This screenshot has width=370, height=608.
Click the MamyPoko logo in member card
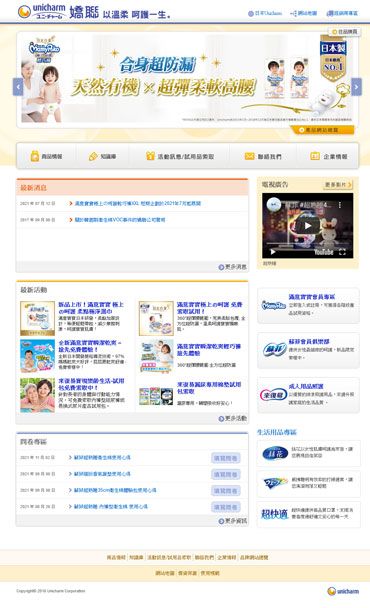(x=273, y=306)
